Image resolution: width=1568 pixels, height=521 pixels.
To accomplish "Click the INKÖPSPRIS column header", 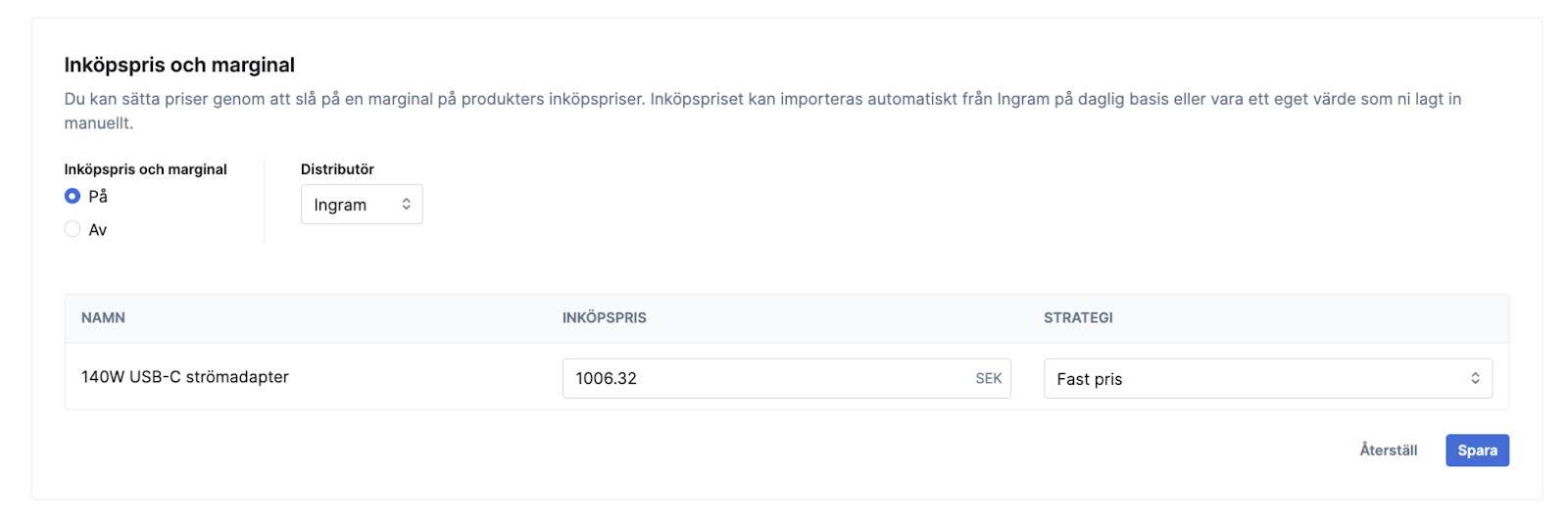I will (x=604, y=318).
